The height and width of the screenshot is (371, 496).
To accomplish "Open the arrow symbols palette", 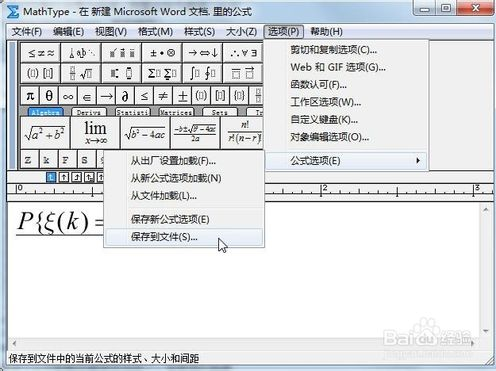I will click(202, 53).
